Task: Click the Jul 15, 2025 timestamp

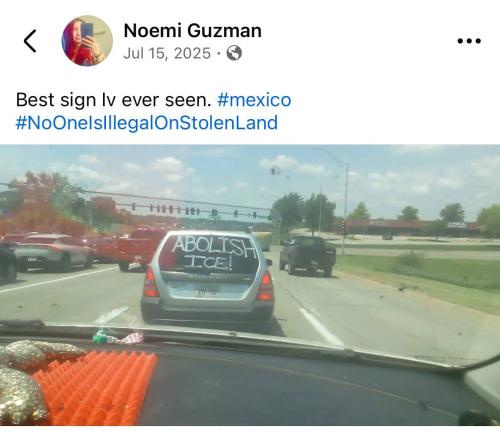Action: click(x=167, y=53)
